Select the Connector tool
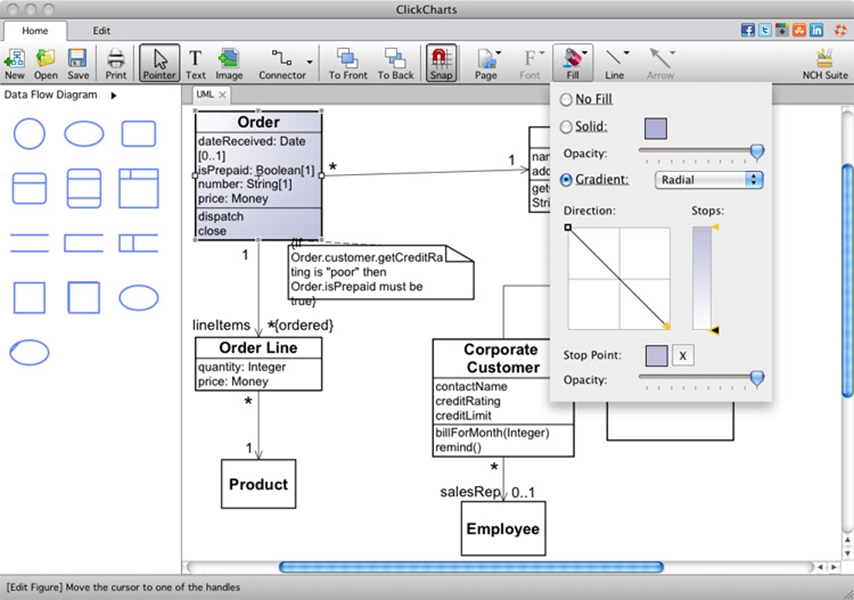854x600 pixels. 282,64
